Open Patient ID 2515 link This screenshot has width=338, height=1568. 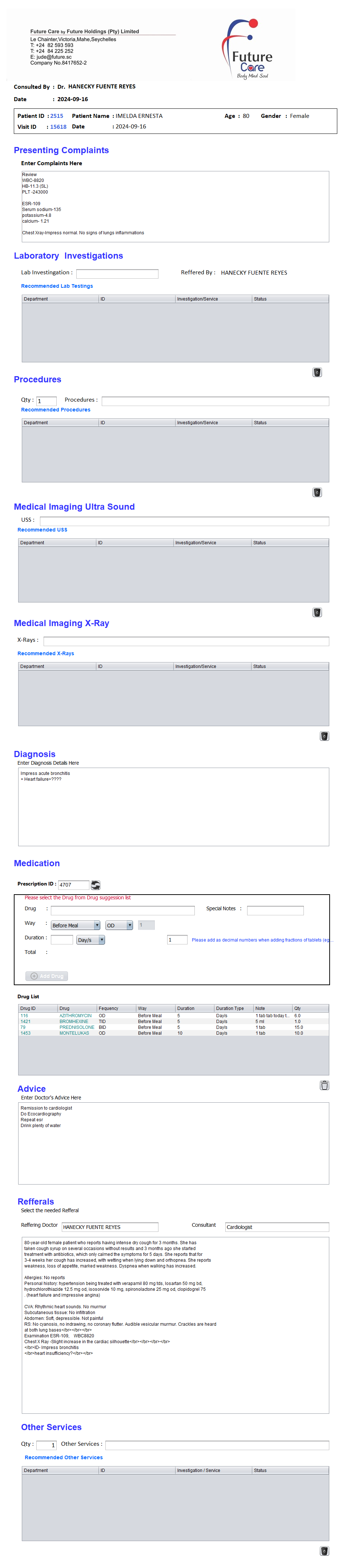click(57, 116)
